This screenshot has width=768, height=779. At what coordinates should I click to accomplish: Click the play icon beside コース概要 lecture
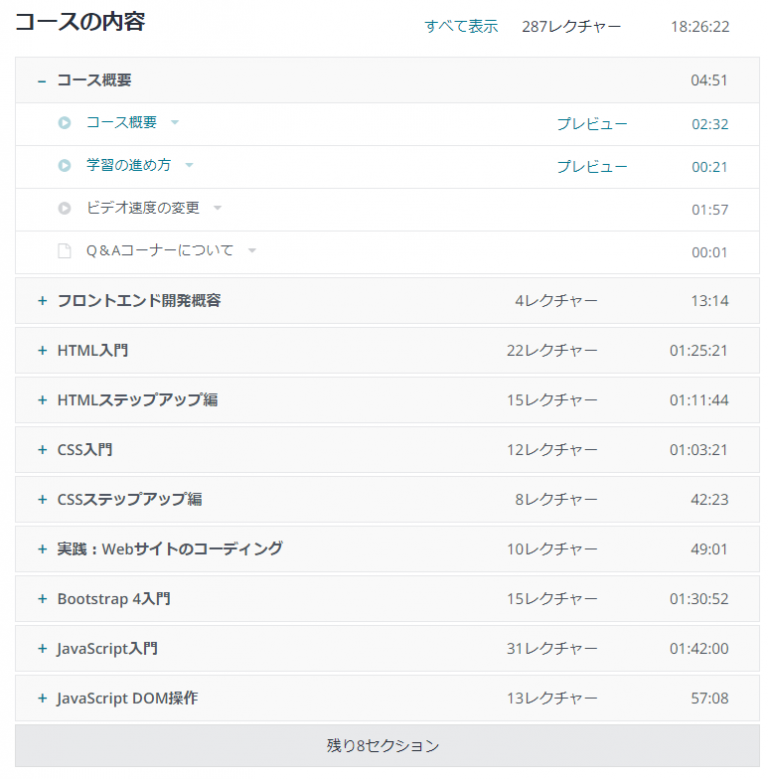pos(65,123)
